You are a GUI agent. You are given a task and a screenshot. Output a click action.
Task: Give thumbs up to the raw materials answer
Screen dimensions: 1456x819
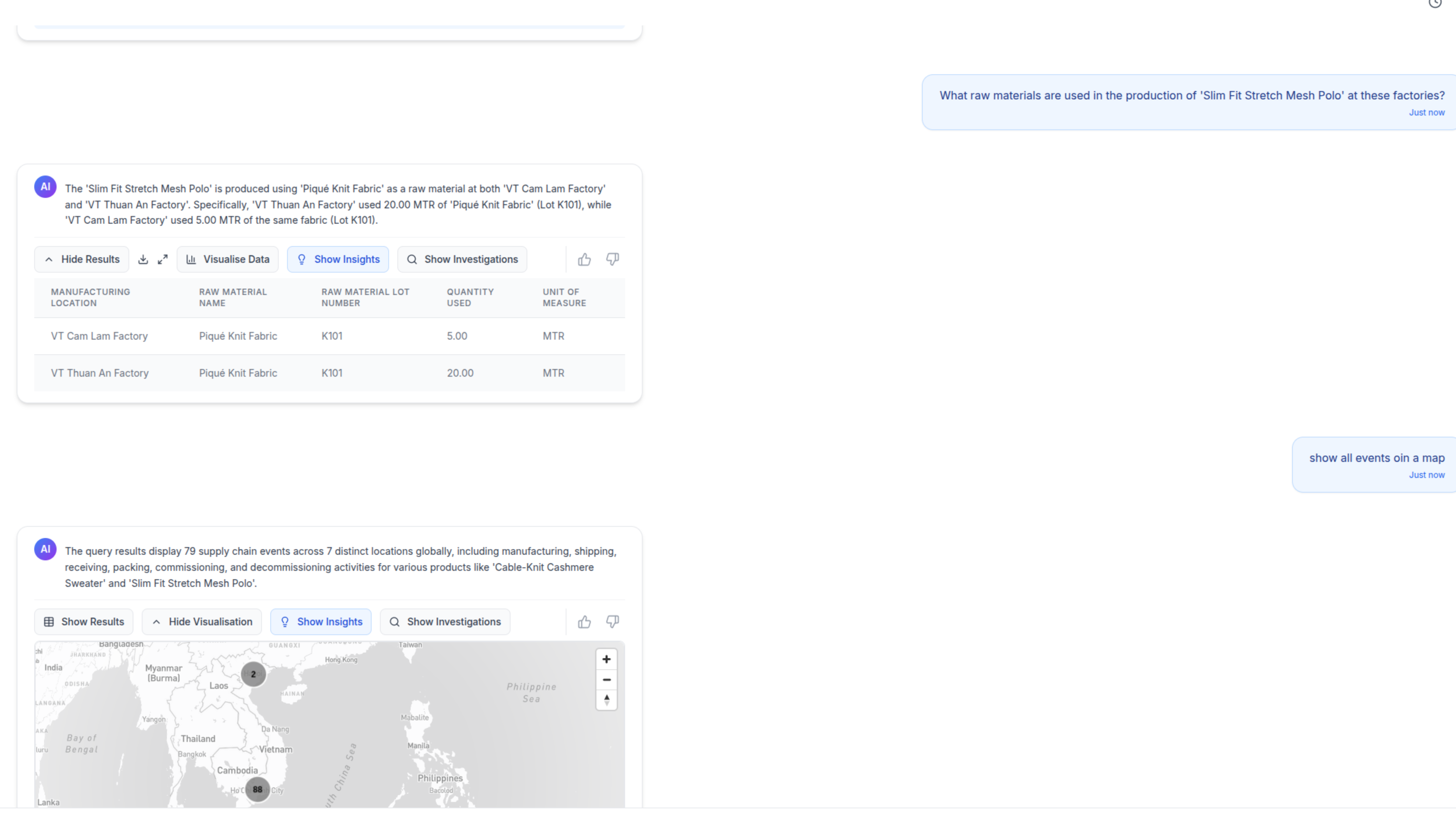[584, 259]
